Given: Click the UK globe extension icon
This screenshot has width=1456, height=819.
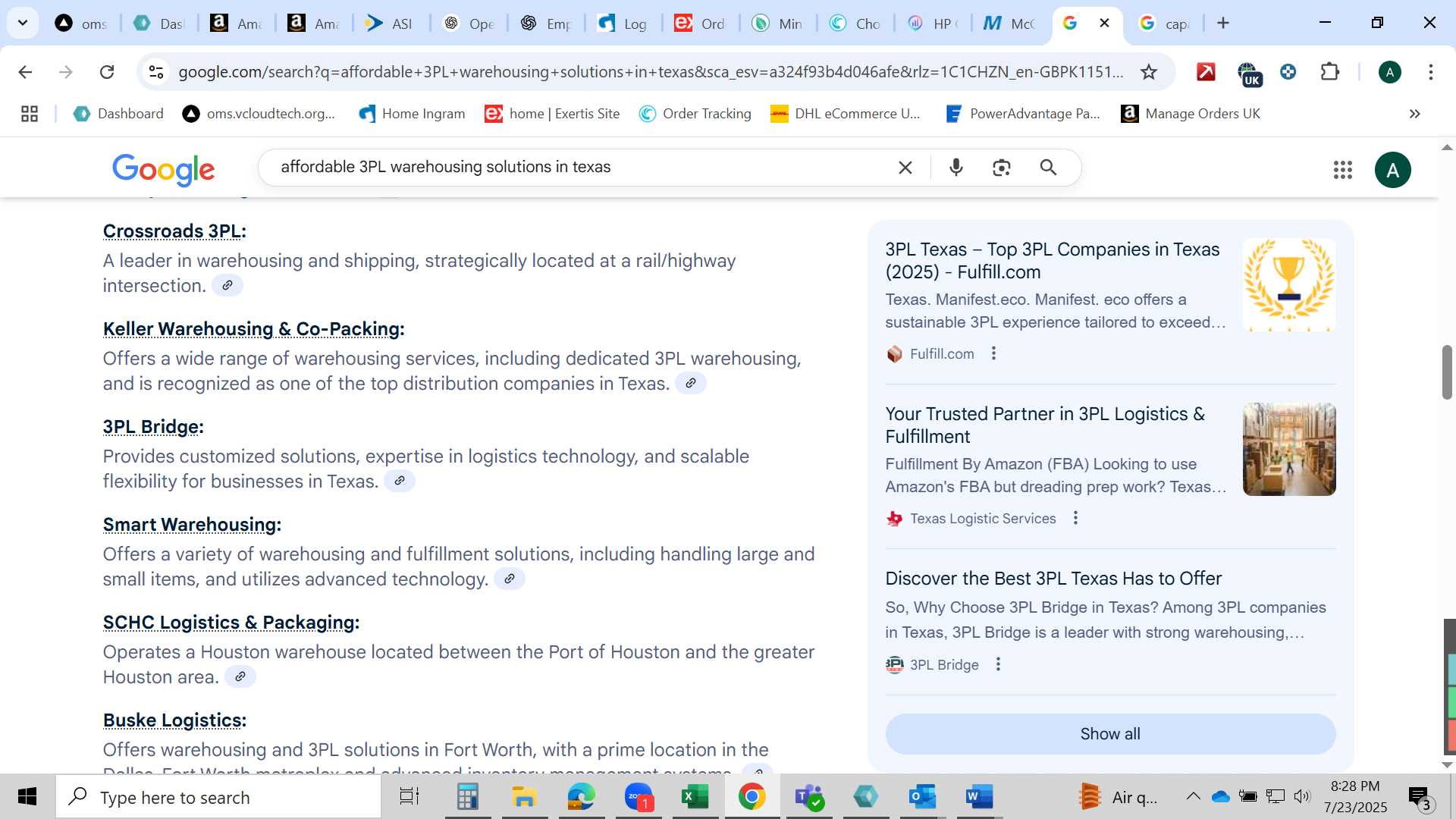Looking at the screenshot, I should (x=1248, y=74).
